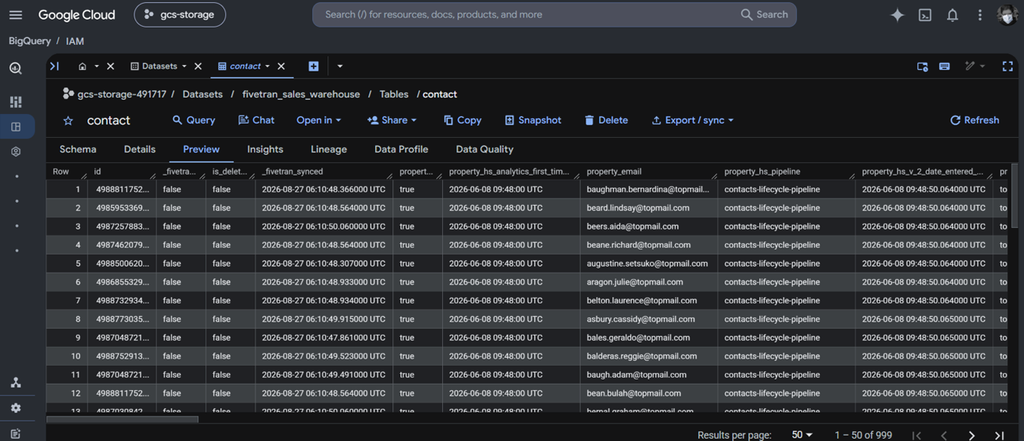
Task: Collapse the explorer pane toggle icon
Action: pyautogui.click(x=54, y=66)
